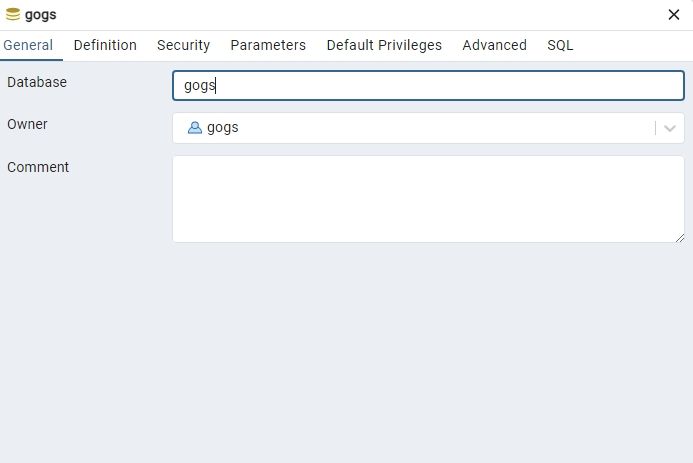Click the gogs dialog title text
This screenshot has width=693, height=463.
[41, 15]
